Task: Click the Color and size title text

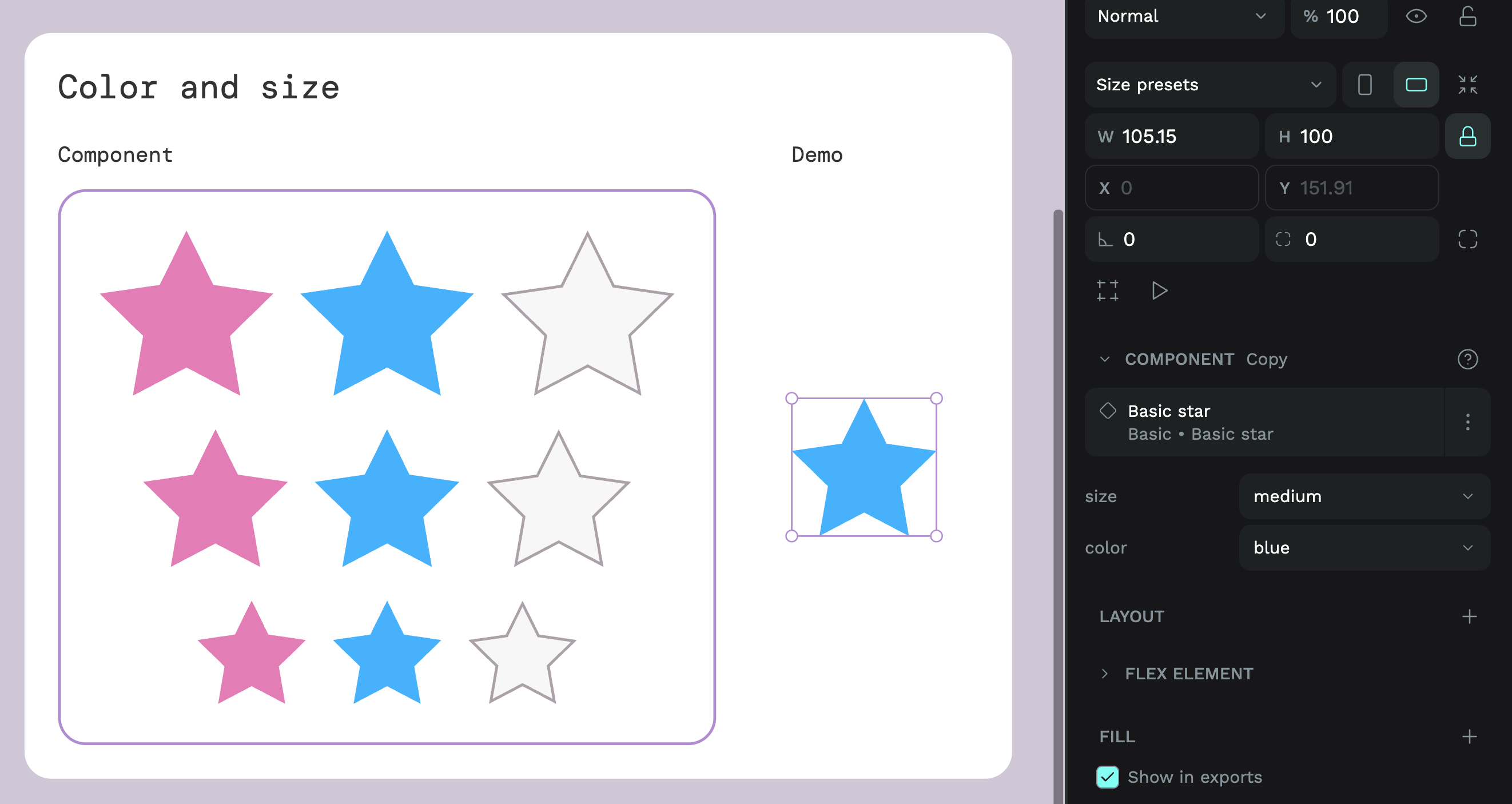Action: click(198, 87)
